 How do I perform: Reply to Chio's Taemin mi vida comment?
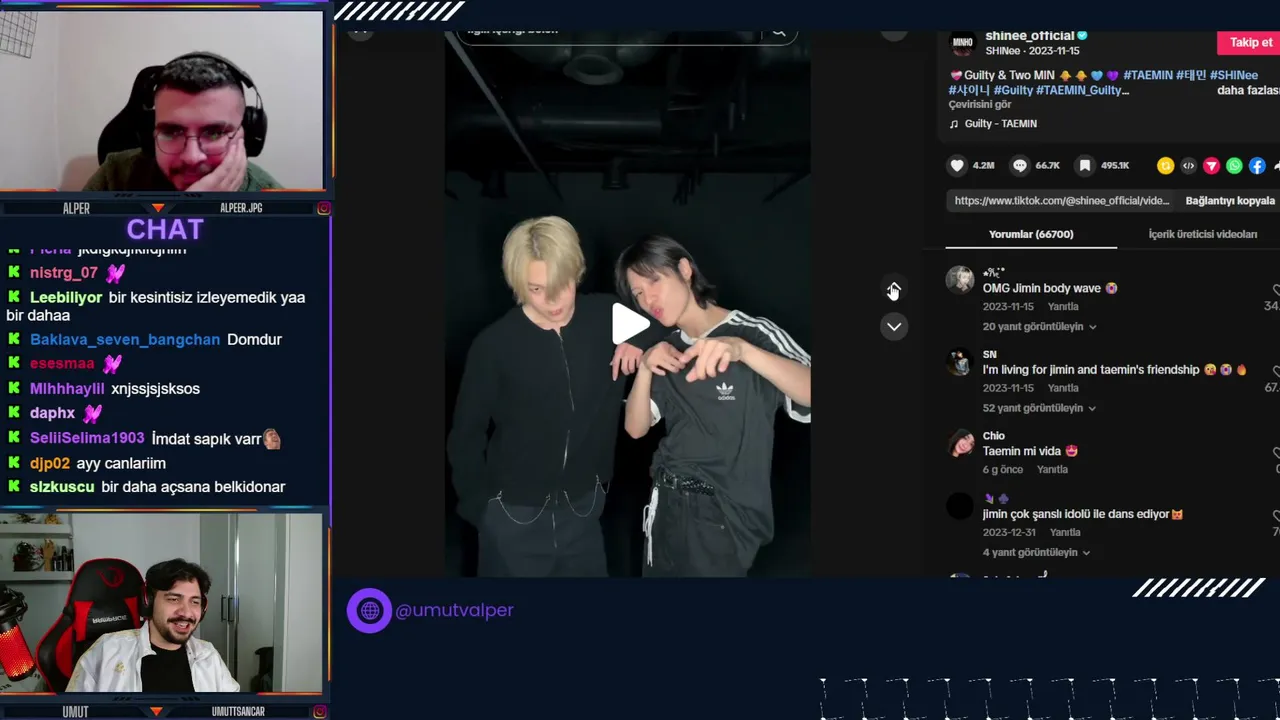[1052, 470]
